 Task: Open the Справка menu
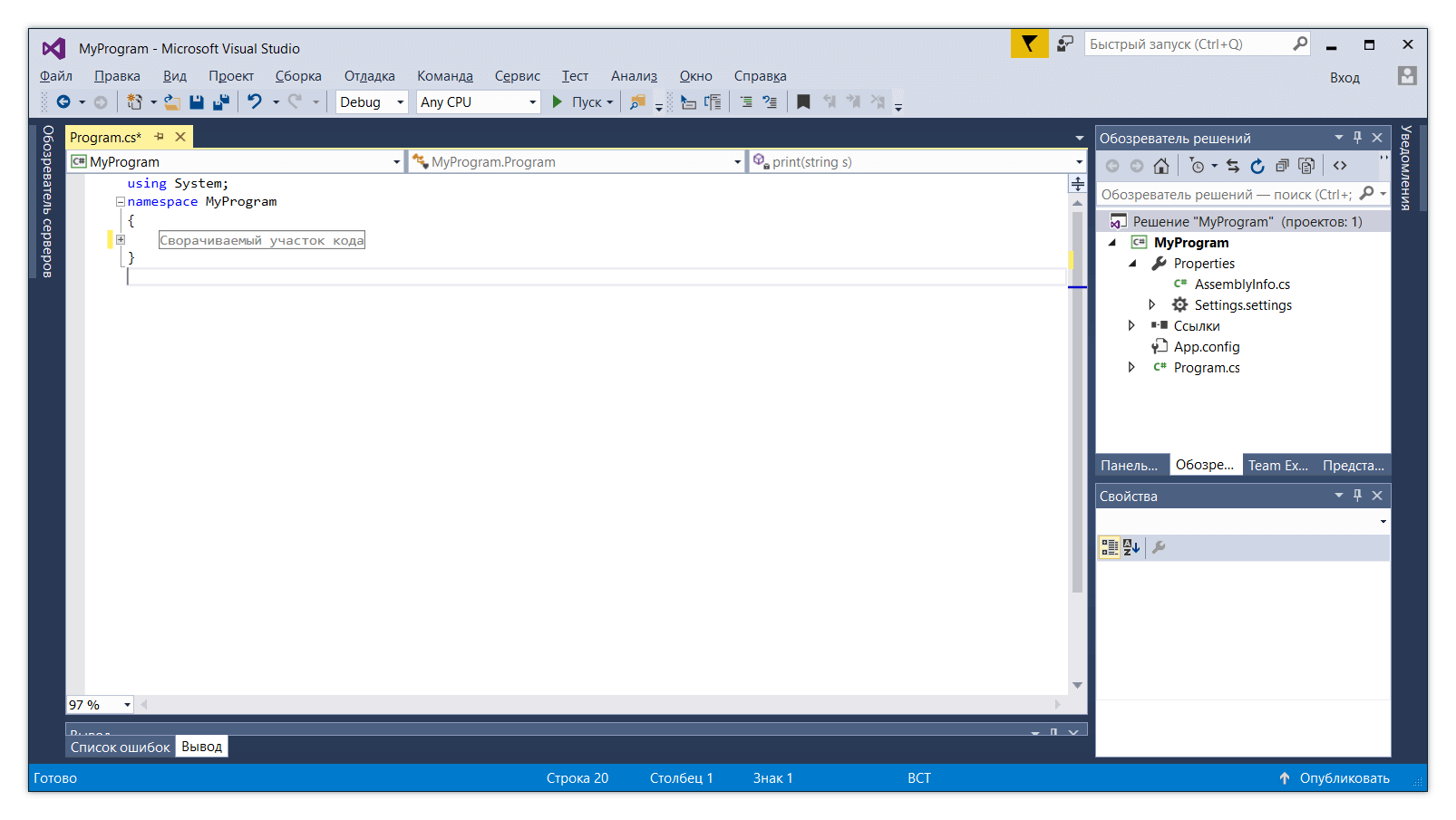point(760,76)
